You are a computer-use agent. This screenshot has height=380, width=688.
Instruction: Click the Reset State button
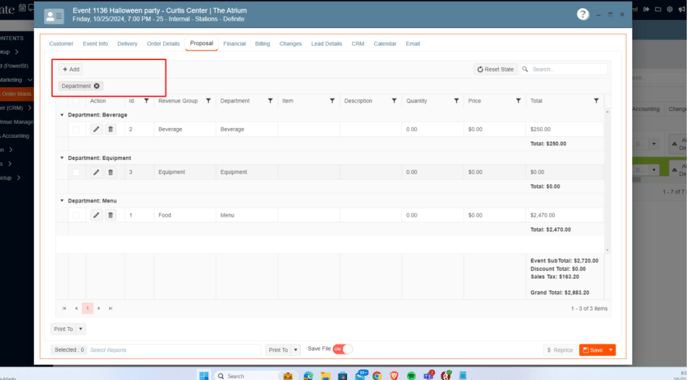[x=495, y=69]
